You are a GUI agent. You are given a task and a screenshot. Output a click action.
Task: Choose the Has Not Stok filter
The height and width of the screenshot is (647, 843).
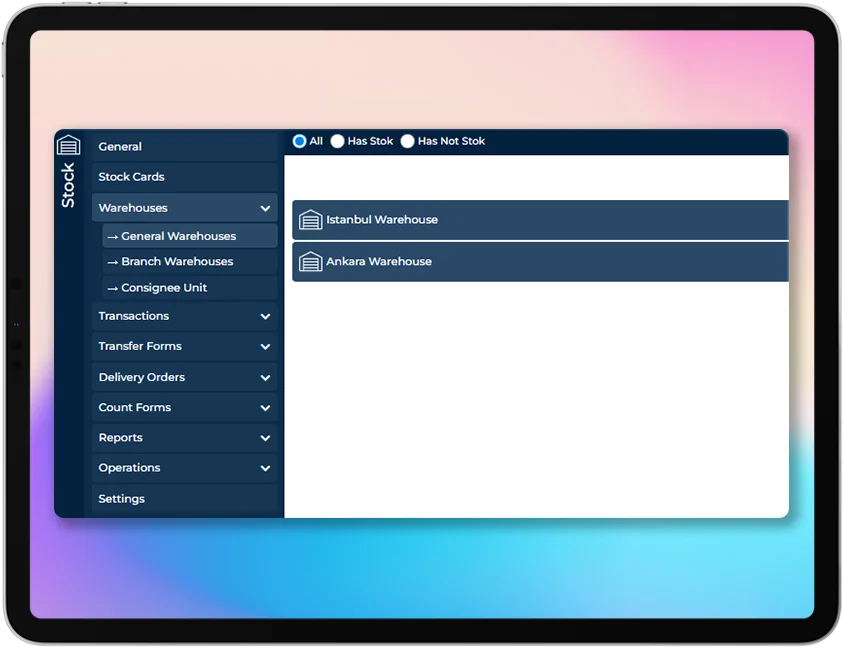pos(407,142)
